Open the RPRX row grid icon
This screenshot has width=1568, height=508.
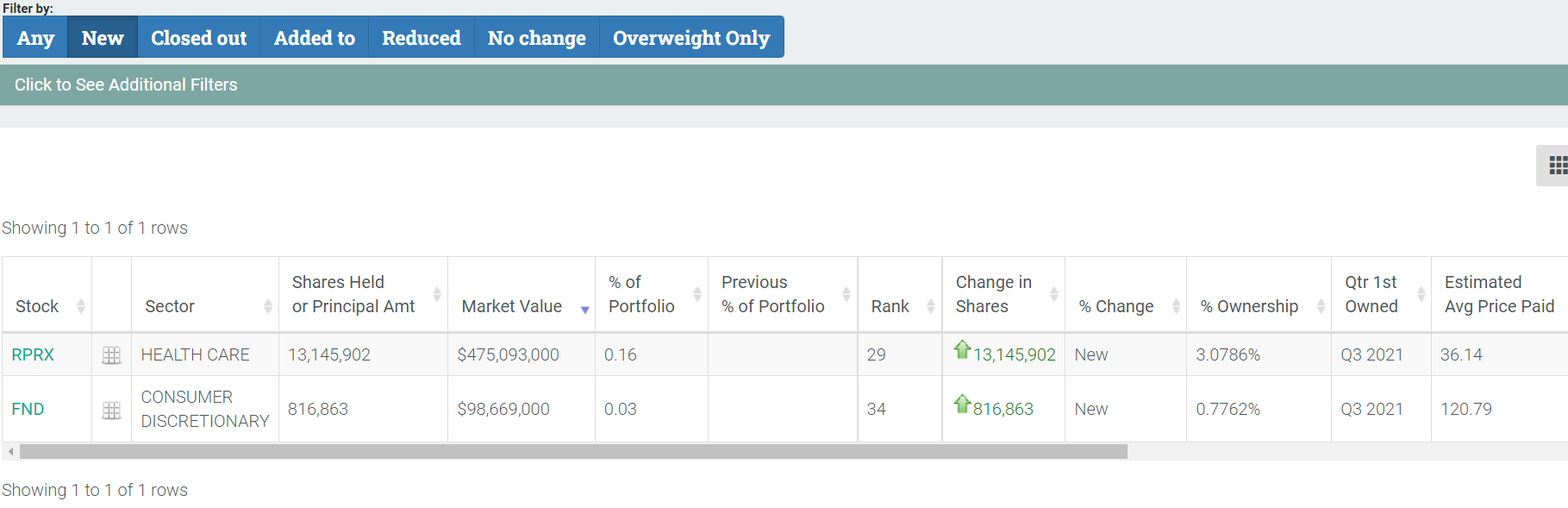pos(111,355)
